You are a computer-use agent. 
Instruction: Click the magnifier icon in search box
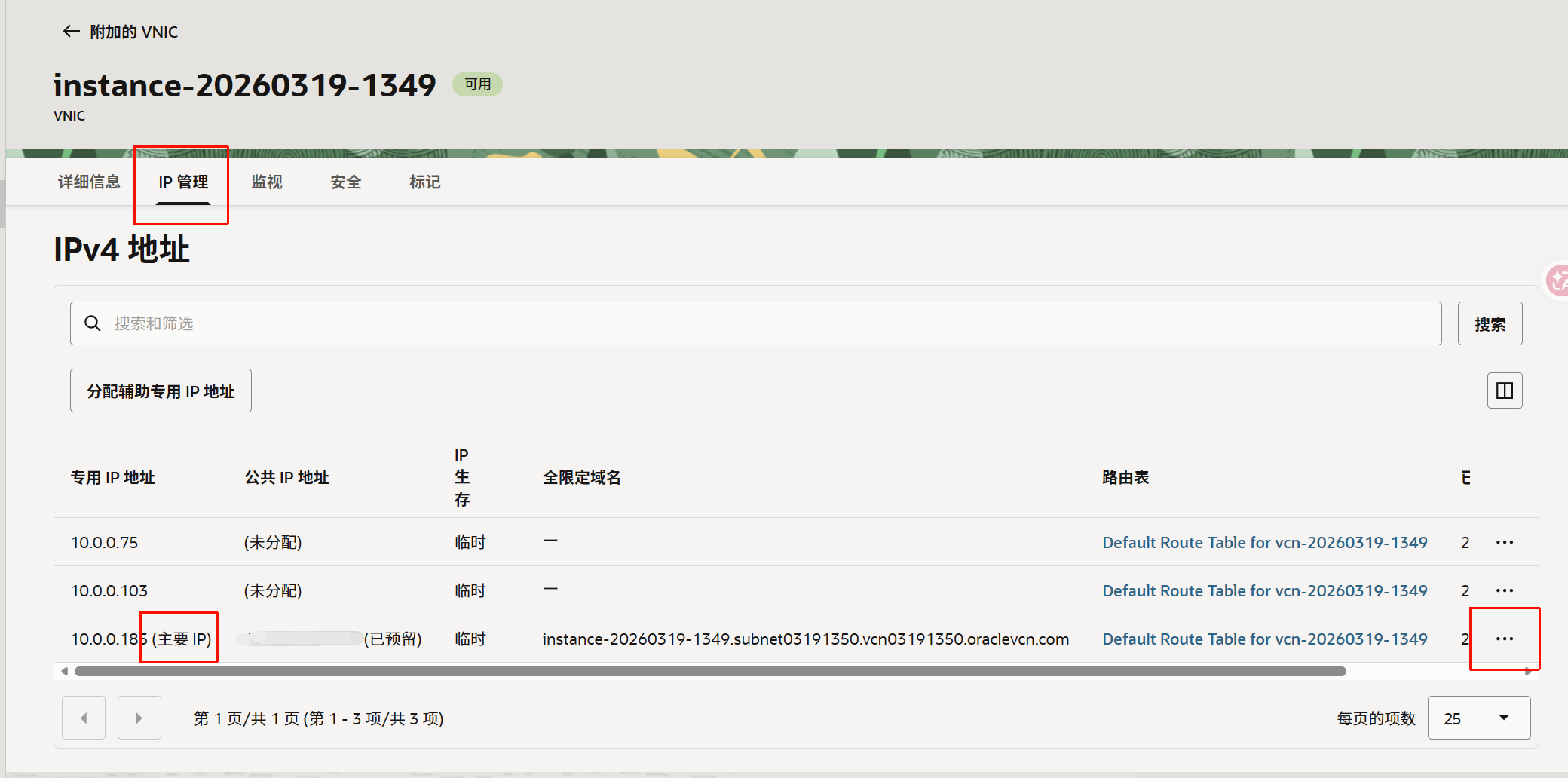point(93,323)
